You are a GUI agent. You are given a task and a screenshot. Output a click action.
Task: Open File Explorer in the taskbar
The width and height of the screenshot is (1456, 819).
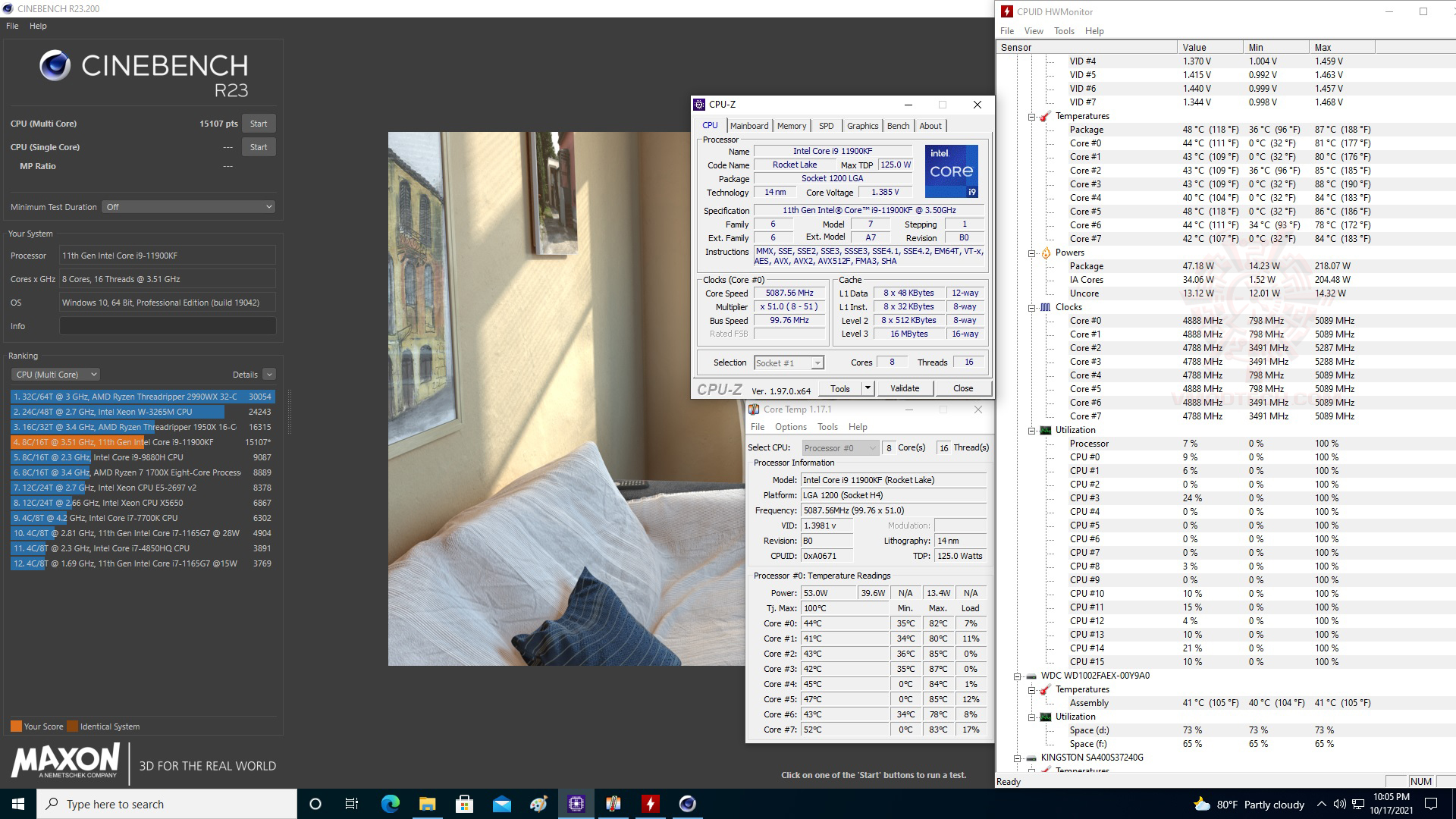pyautogui.click(x=427, y=804)
